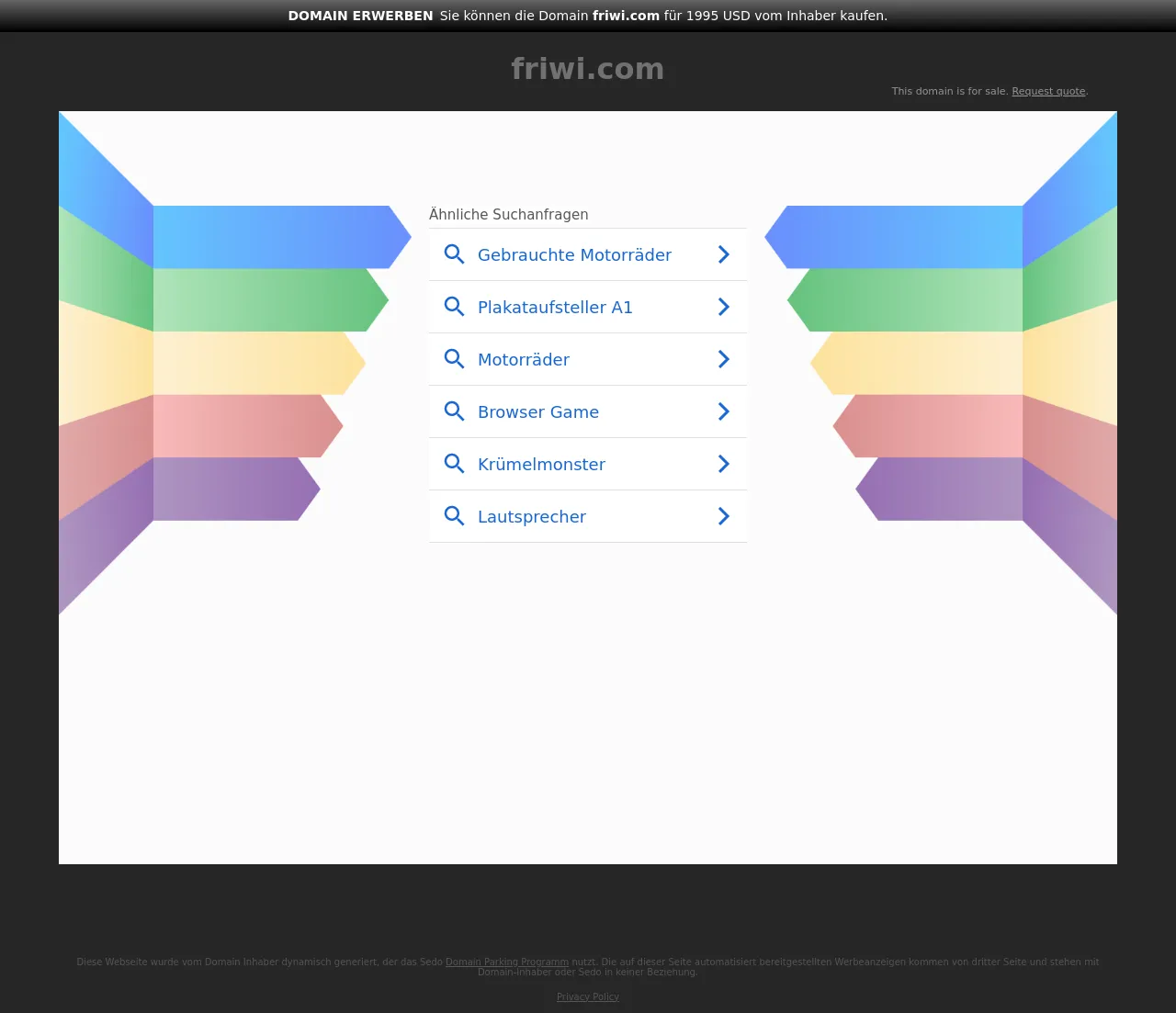Click chevron arrow on Plakataufsteller A1 row
Image resolution: width=1176 pixels, height=1013 pixels.
(724, 307)
